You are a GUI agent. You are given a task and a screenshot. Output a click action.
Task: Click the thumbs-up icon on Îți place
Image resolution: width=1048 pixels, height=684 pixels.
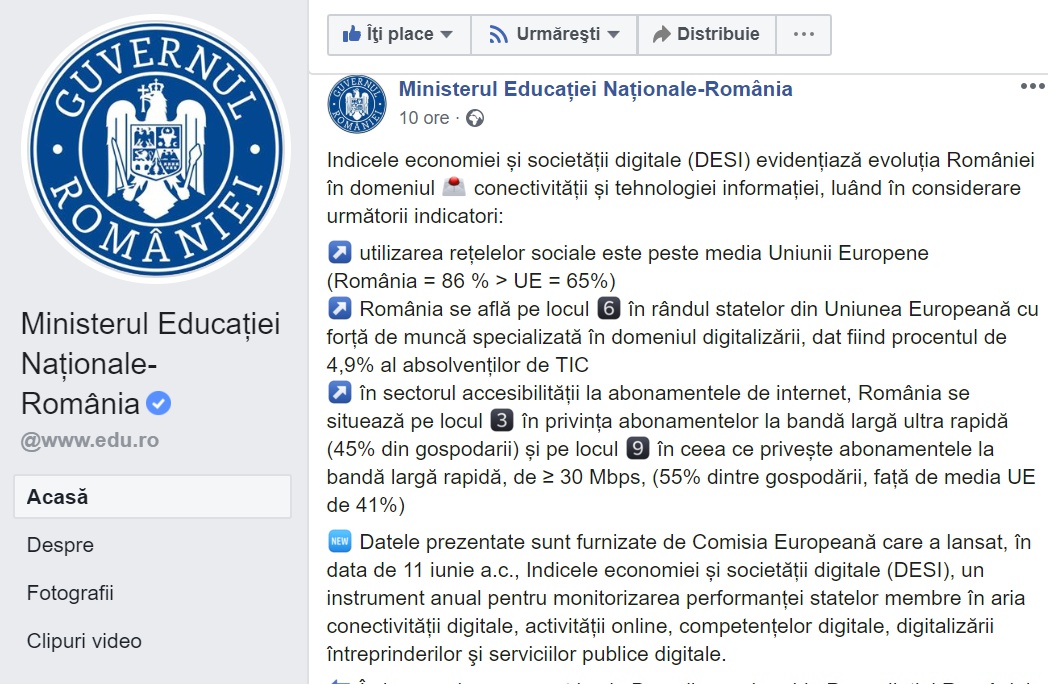coord(352,33)
